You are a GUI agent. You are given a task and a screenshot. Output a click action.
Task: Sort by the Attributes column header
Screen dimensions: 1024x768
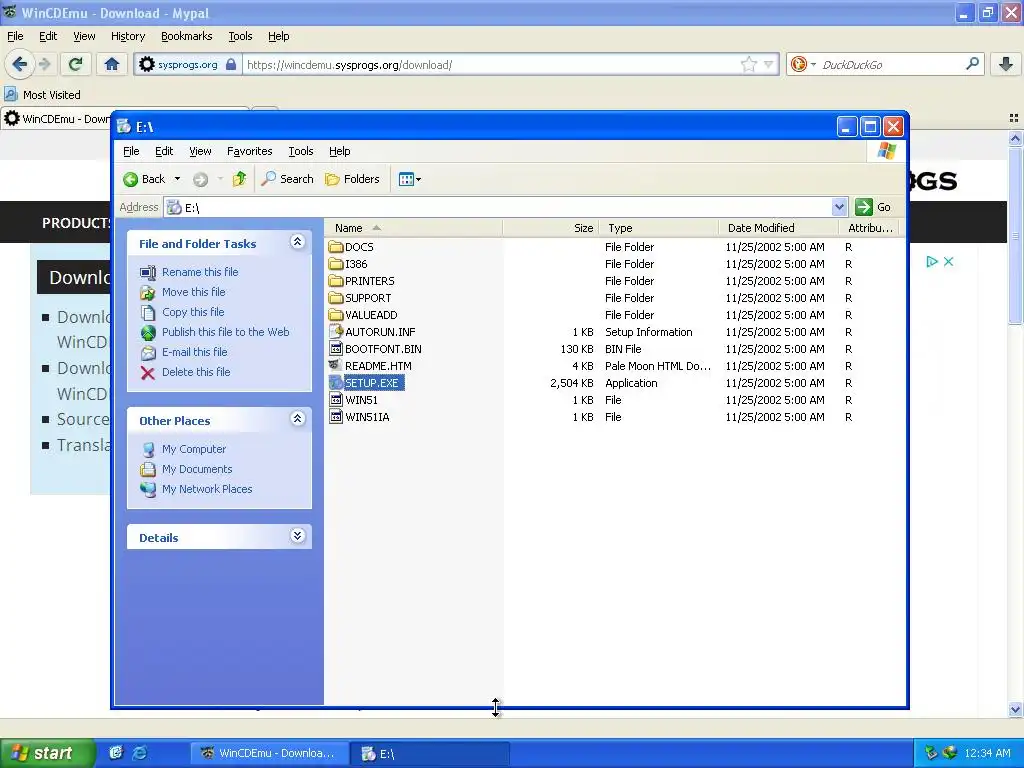(869, 228)
